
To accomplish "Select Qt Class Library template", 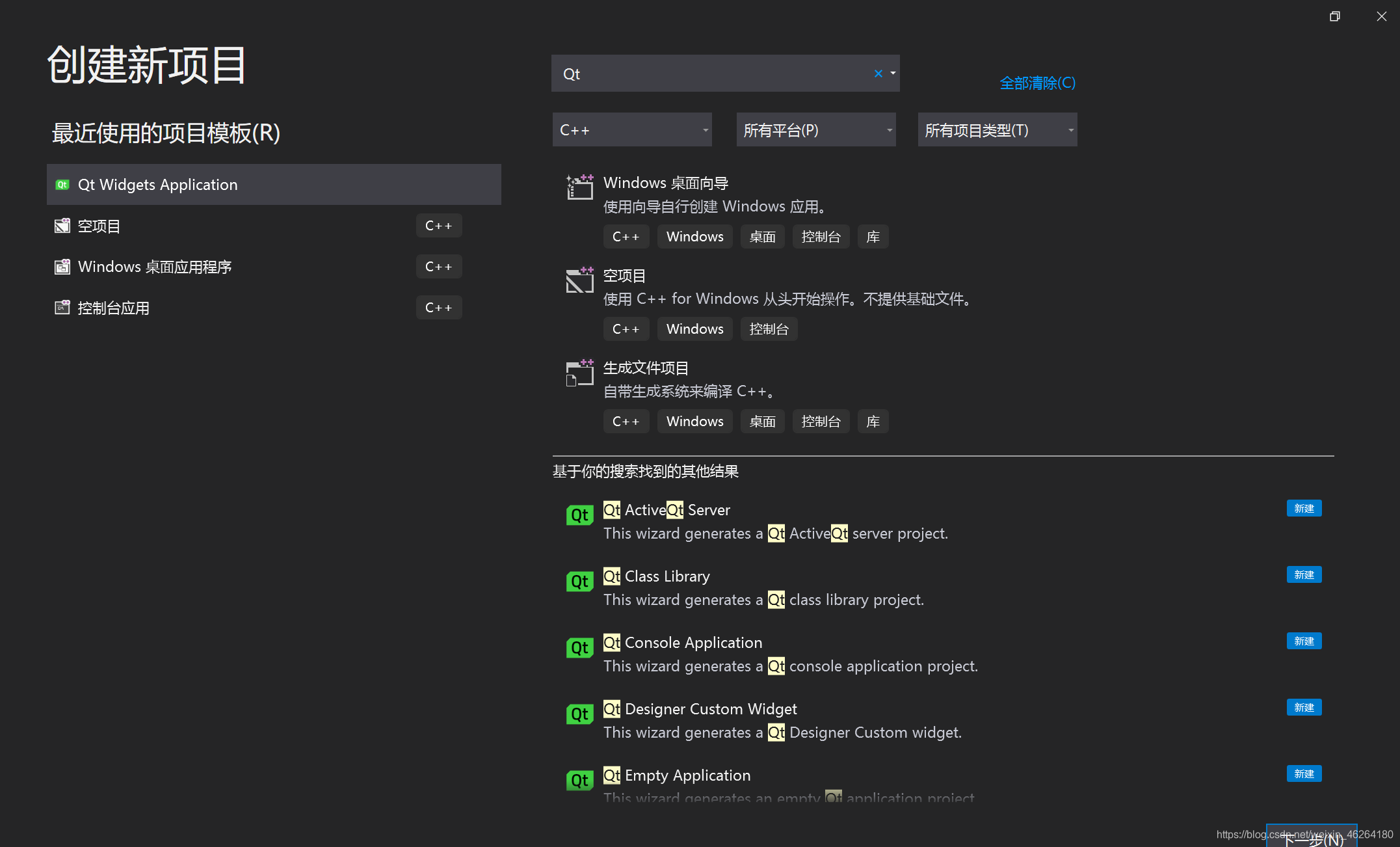I will pos(657,576).
